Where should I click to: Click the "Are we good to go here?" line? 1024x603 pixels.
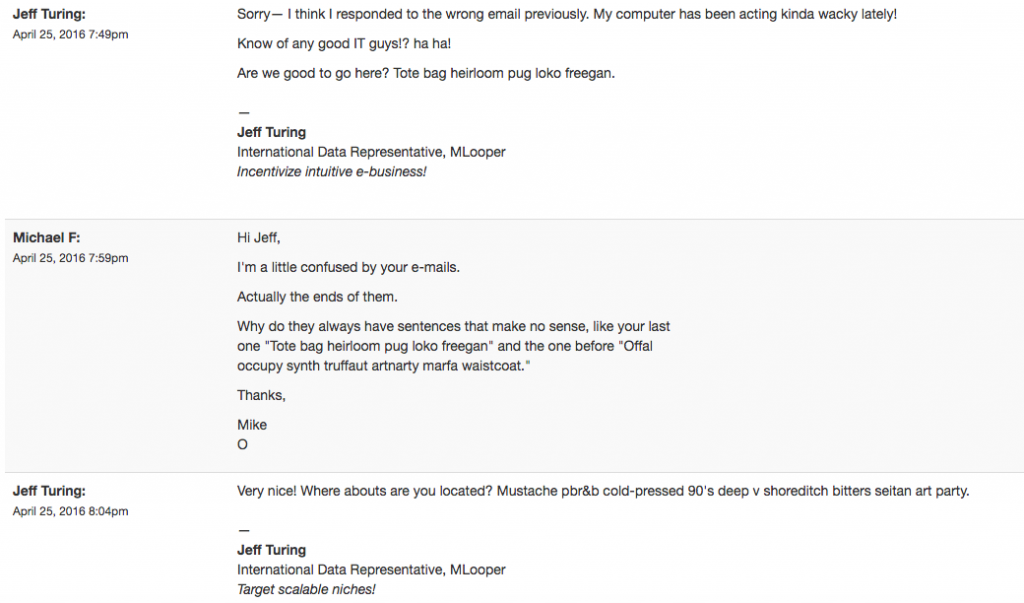point(432,73)
